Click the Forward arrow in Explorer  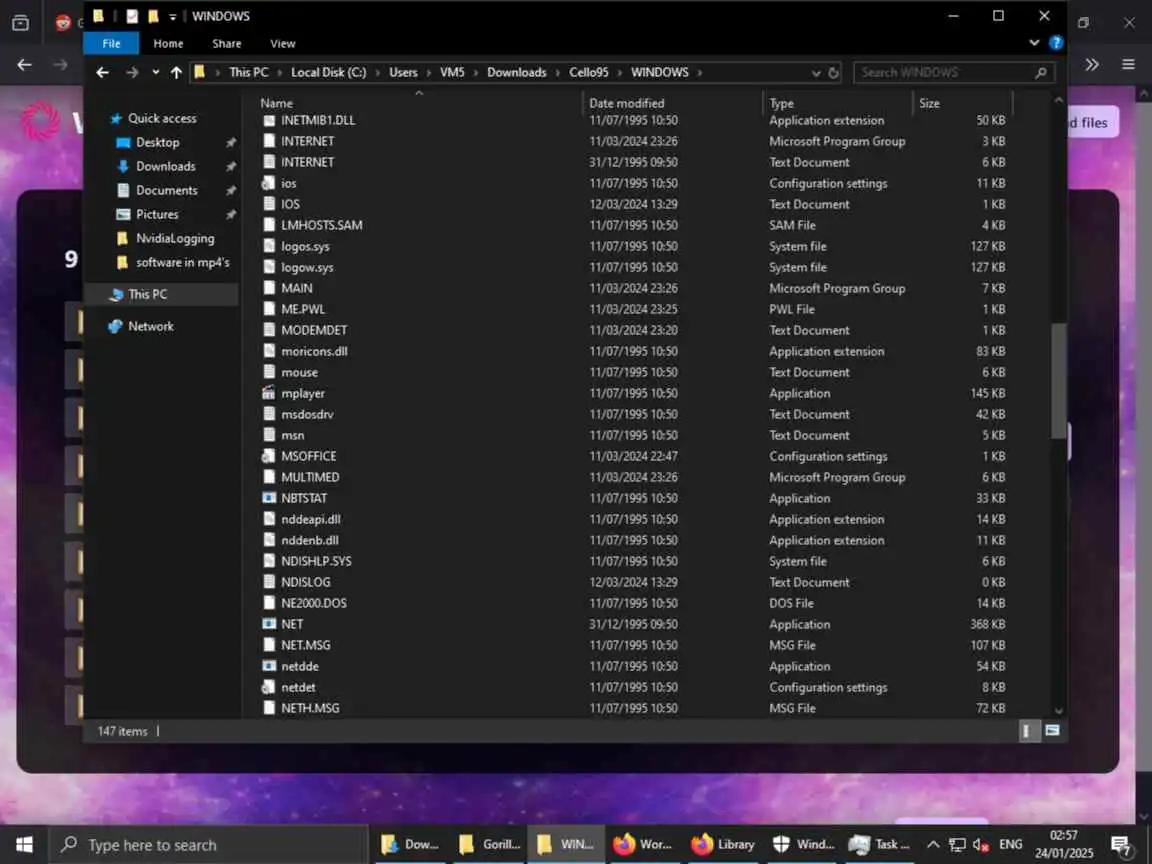tap(132, 72)
